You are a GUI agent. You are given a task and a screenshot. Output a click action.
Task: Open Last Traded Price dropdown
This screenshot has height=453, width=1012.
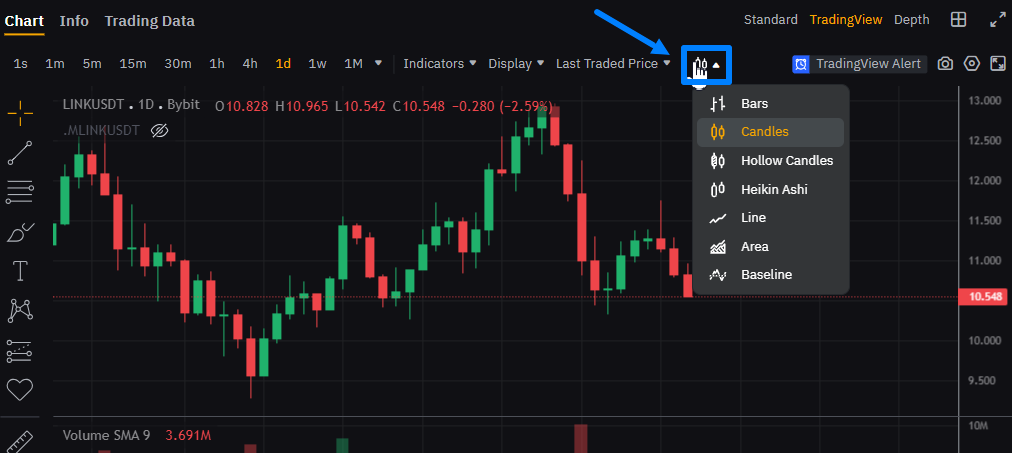612,64
